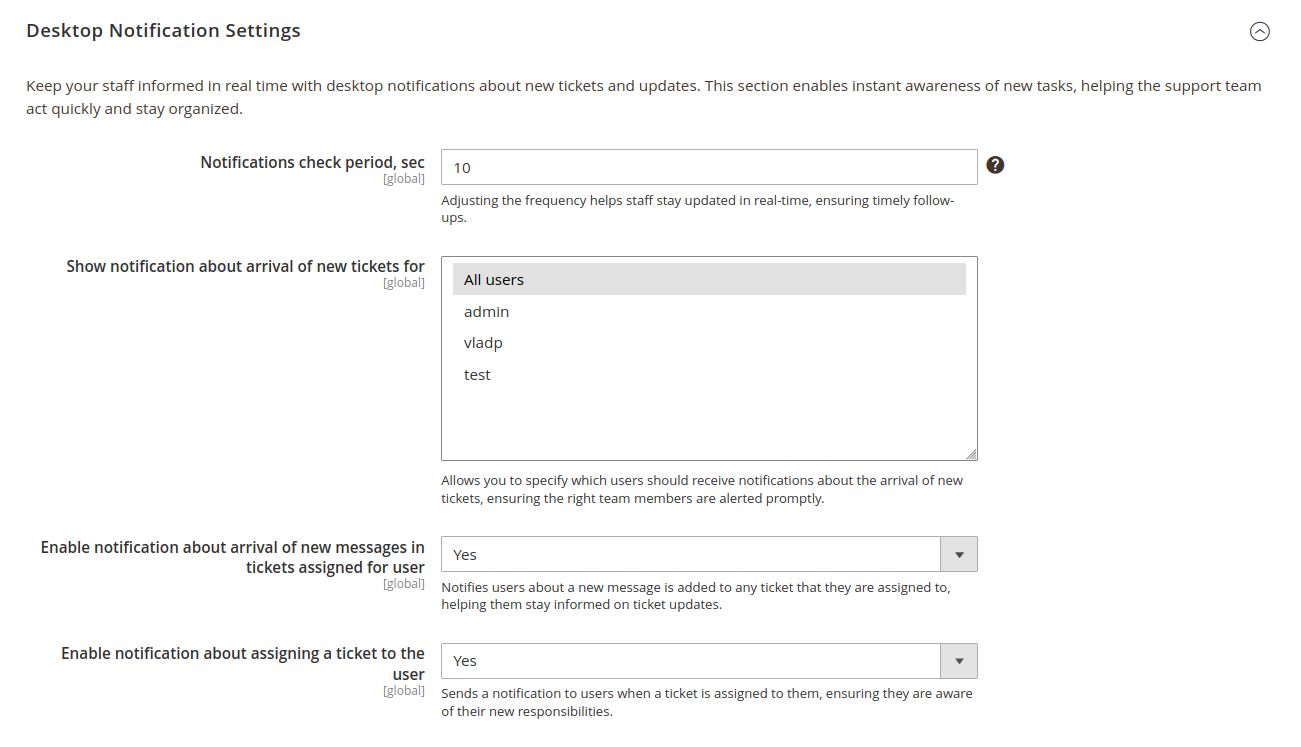The image size is (1301, 747).
Task: Click the 'Desktop Notification Settings' heading
Action: coord(163,30)
